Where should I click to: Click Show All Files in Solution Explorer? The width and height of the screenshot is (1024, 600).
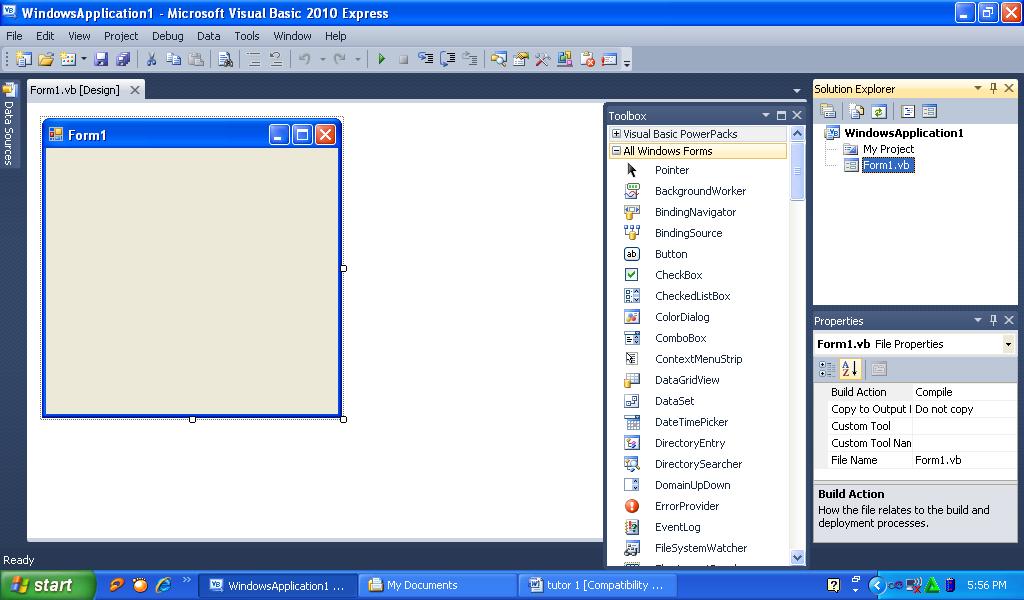coord(857,111)
